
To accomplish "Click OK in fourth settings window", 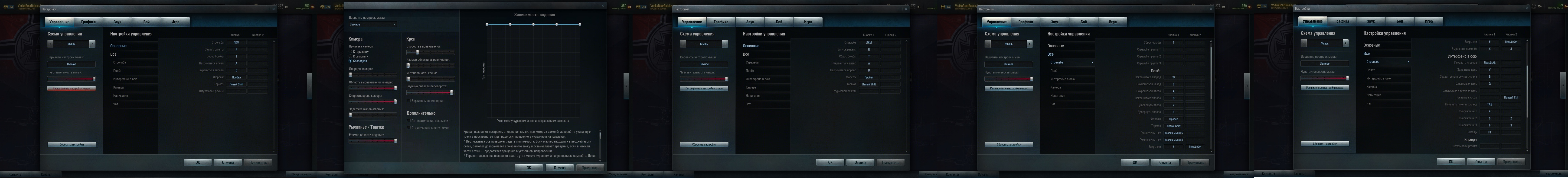I will [x=1135, y=162].
